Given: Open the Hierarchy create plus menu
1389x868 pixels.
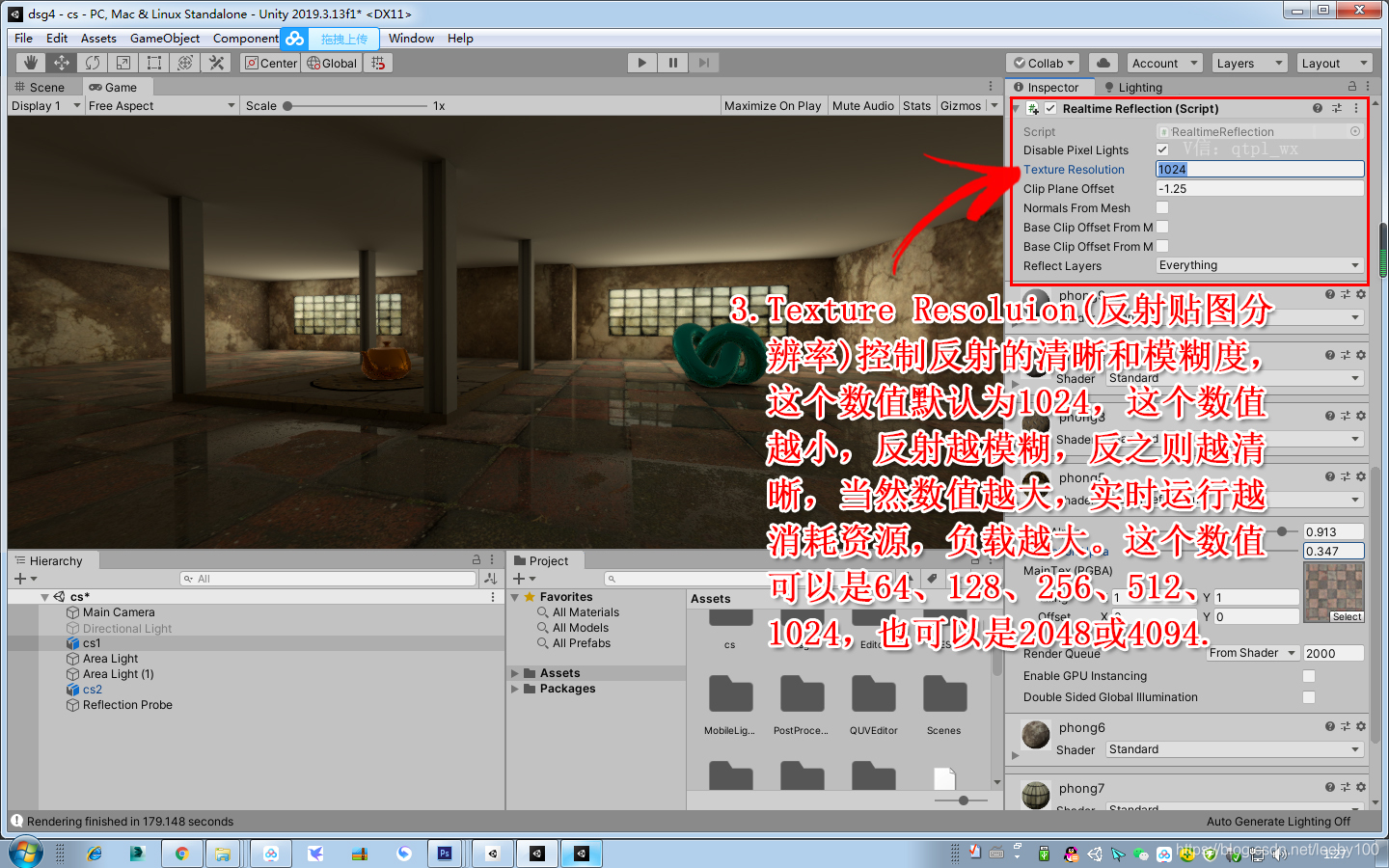Looking at the screenshot, I should tap(25, 579).
